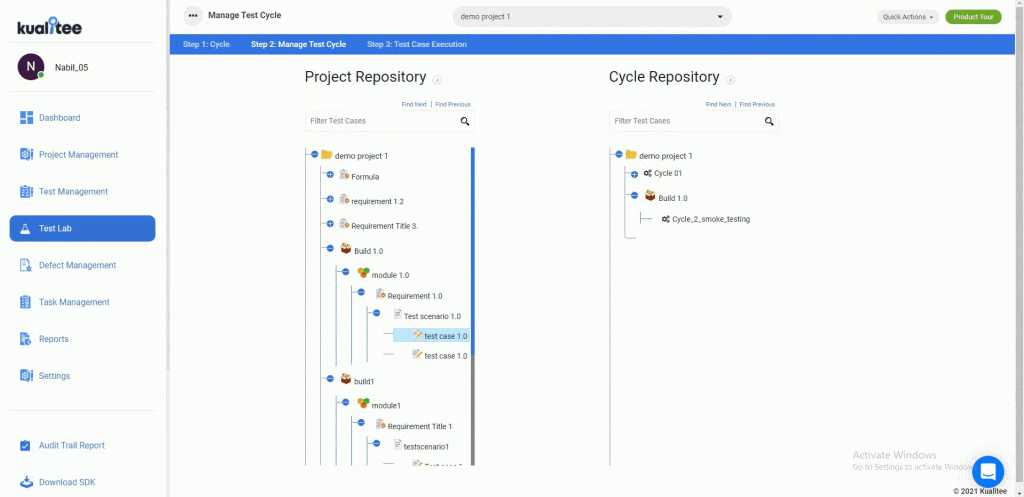This screenshot has height=497, width=1024.
Task: Open the Dashboard sidebar icon
Action: click(26, 118)
